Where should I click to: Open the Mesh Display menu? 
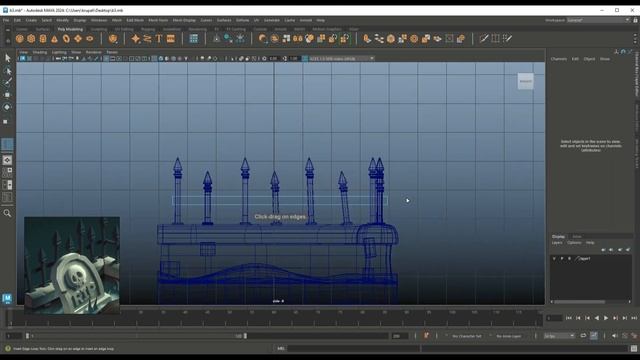click(x=184, y=20)
